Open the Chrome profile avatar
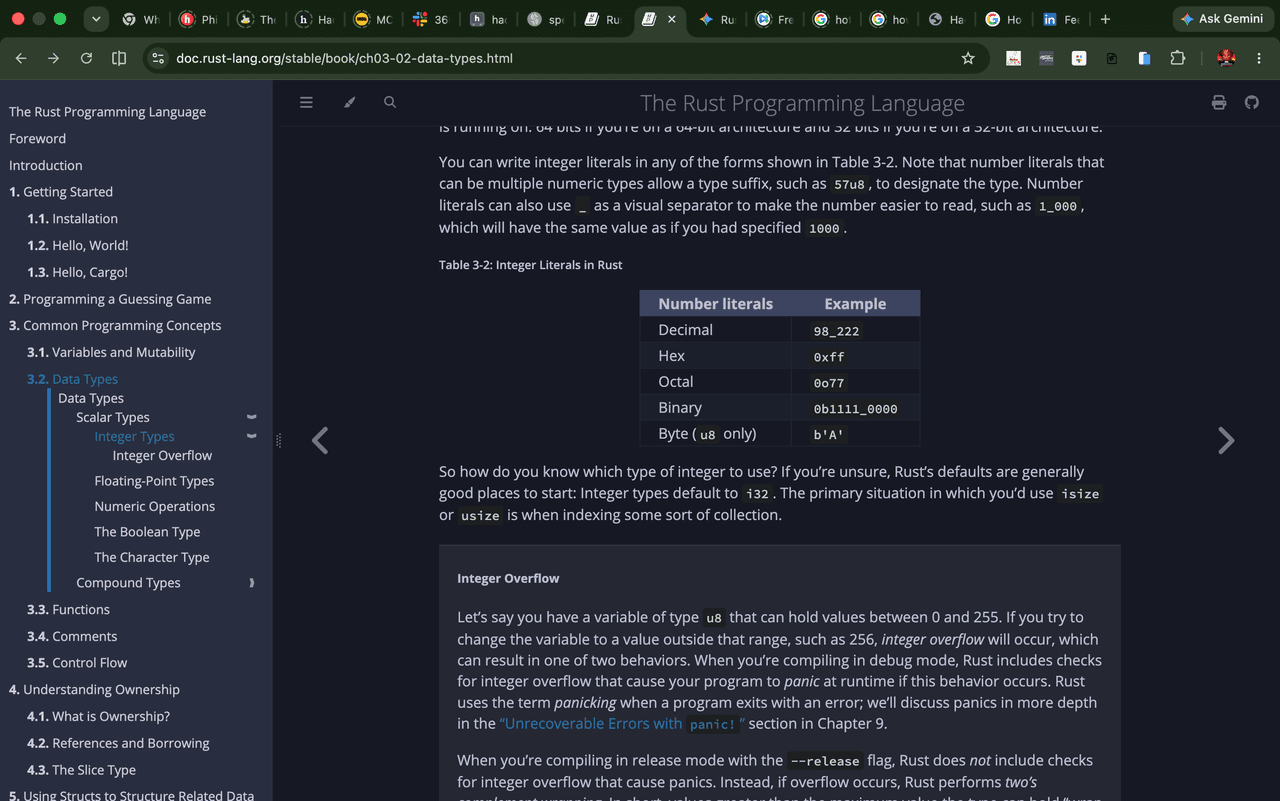This screenshot has width=1280, height=801. click(x=1226, y=58)
